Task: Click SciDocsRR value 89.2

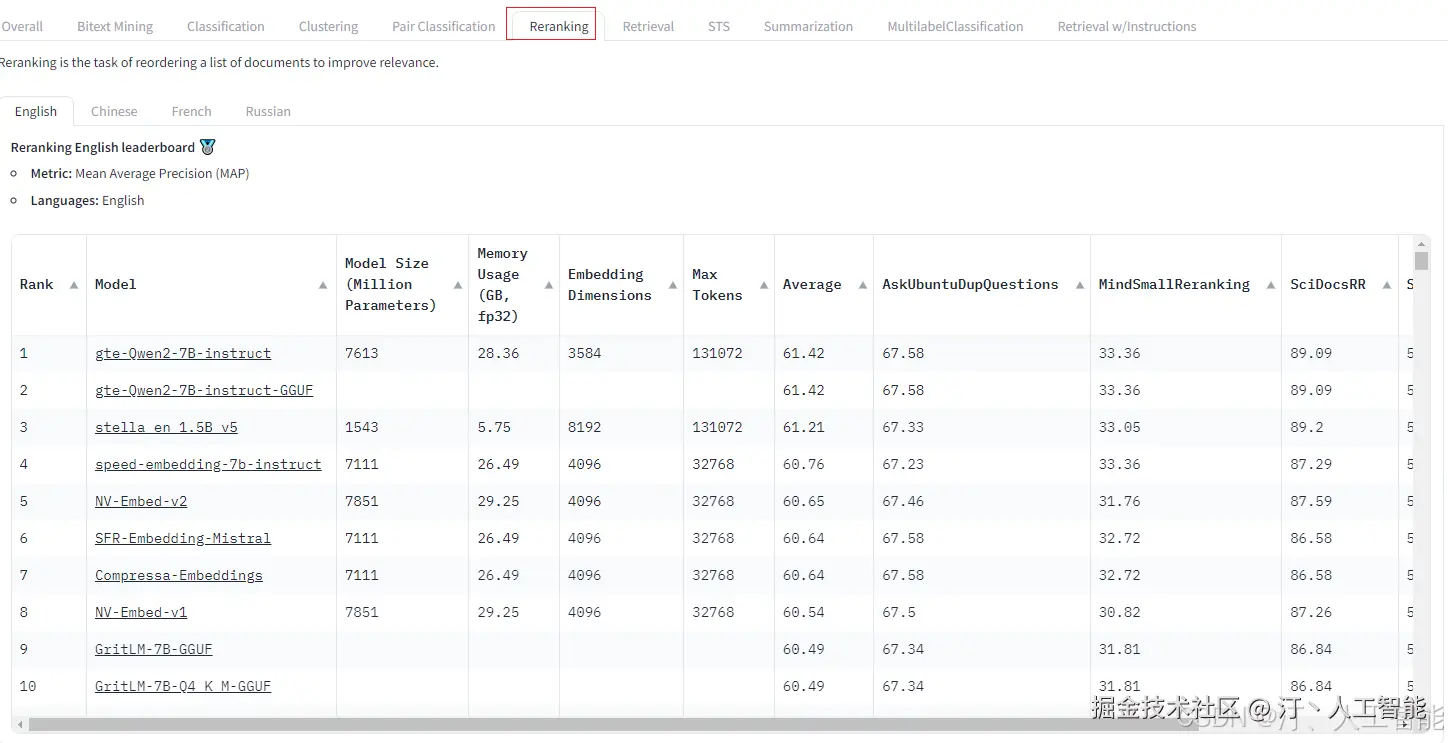Action: 1306,427
